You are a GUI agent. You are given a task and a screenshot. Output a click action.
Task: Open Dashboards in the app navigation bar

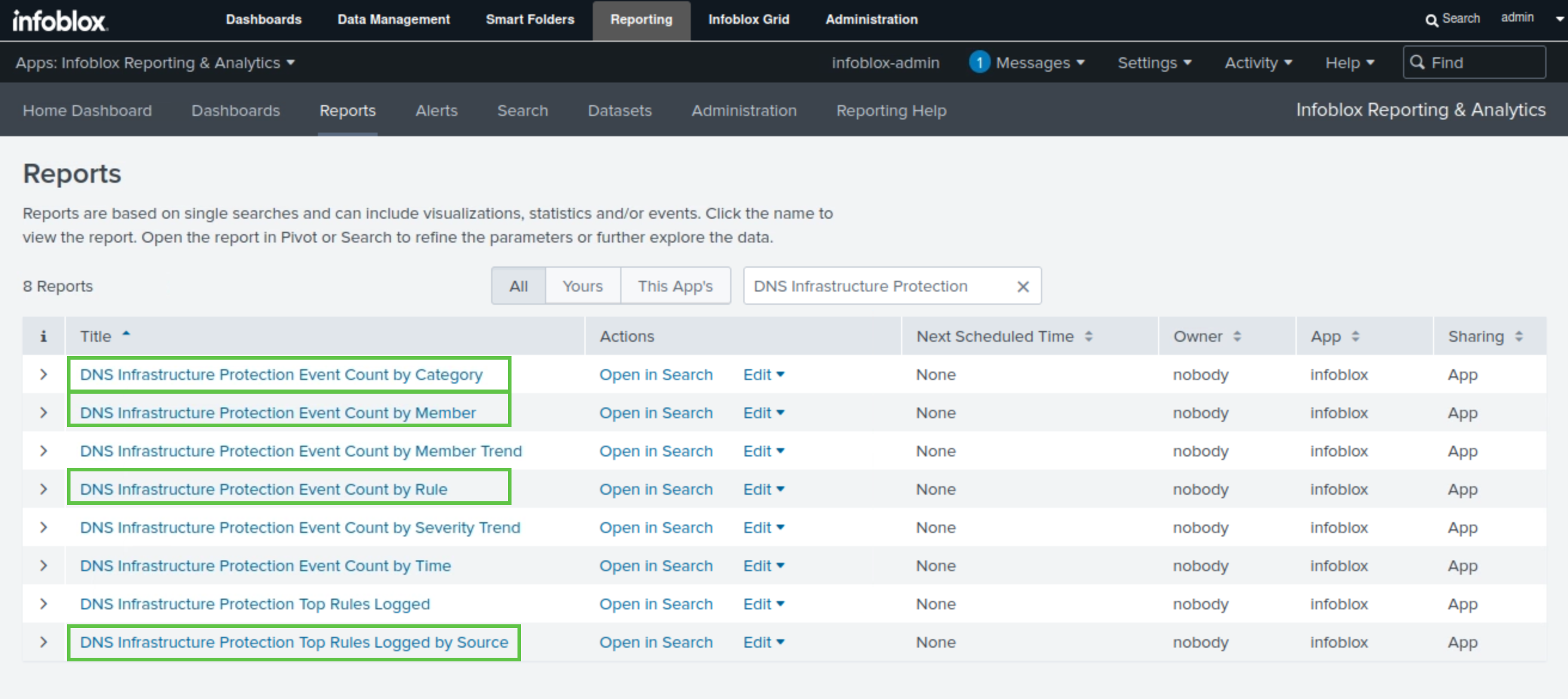point(235,111)
